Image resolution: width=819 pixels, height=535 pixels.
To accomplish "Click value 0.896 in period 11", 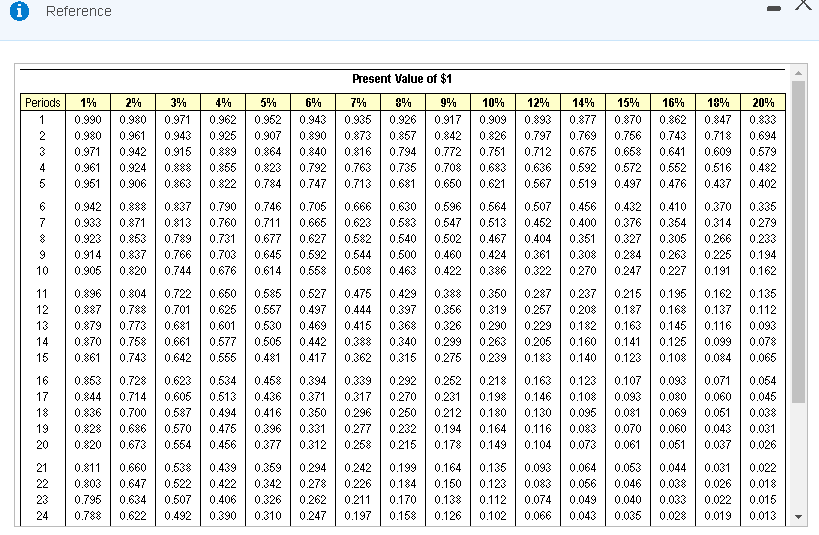I will point(88,294).
